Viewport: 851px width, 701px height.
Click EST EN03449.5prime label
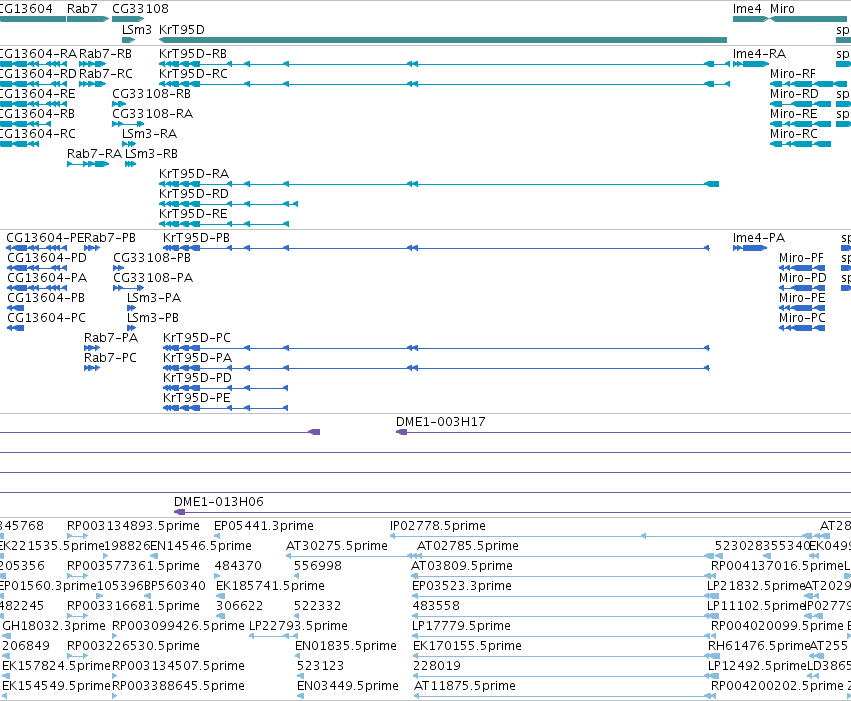(x=347, y=686)
